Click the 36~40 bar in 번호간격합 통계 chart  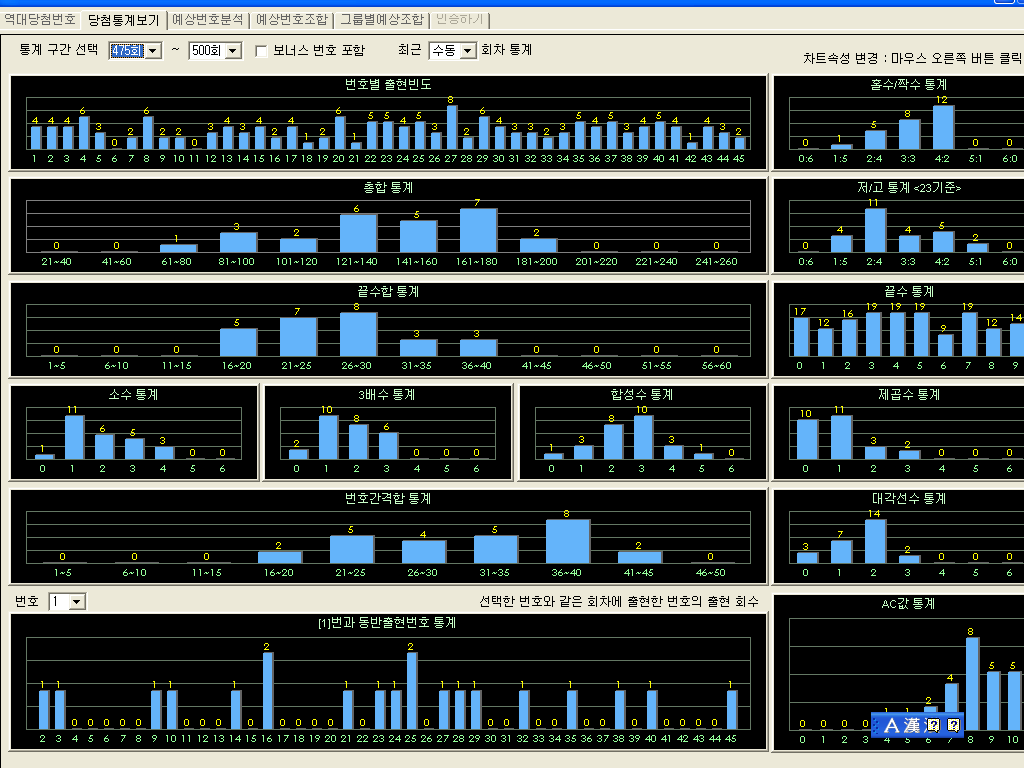point(568,541)
